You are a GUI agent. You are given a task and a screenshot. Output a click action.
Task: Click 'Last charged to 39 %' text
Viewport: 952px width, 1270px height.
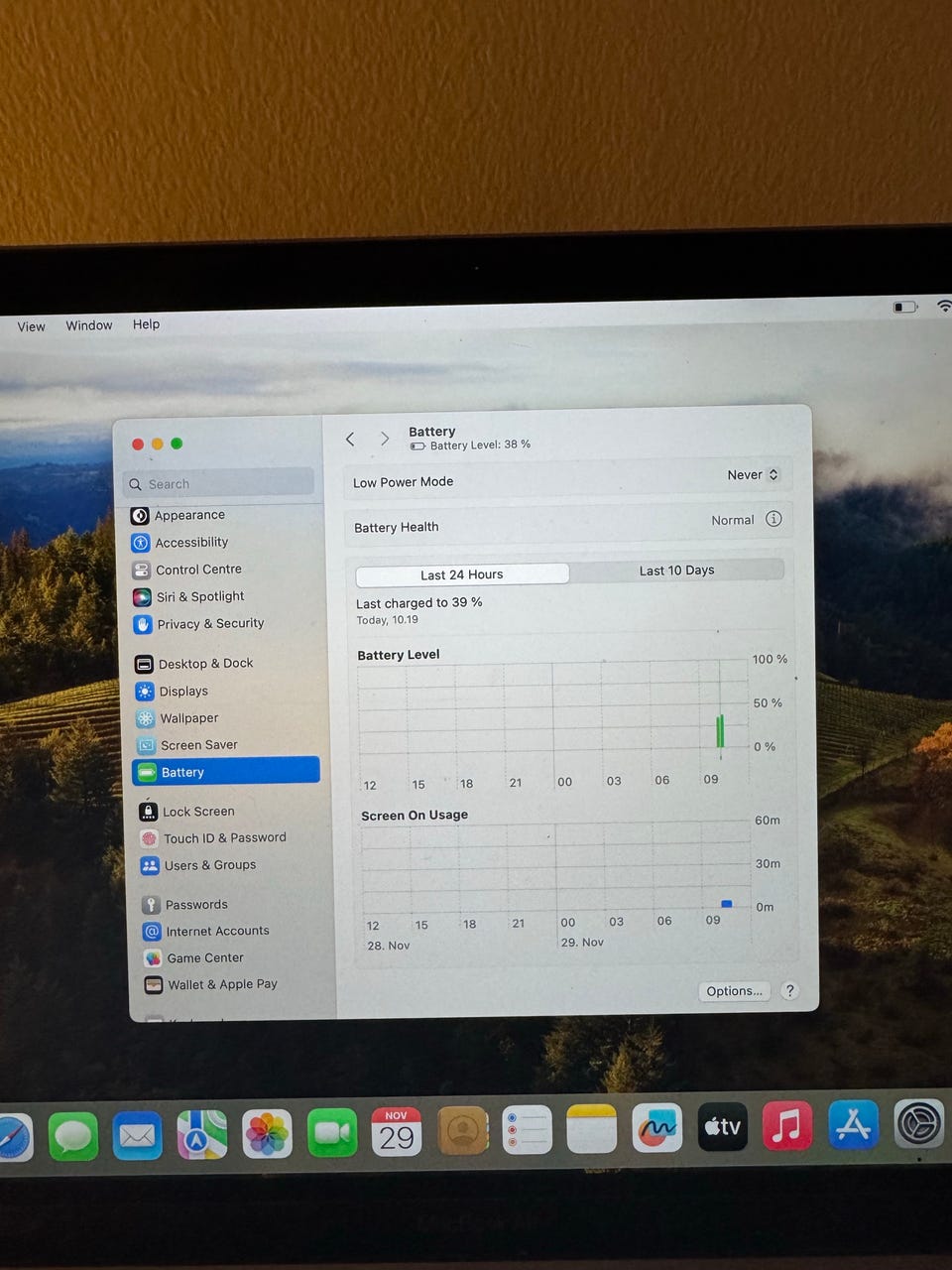(x=419, y=602)
